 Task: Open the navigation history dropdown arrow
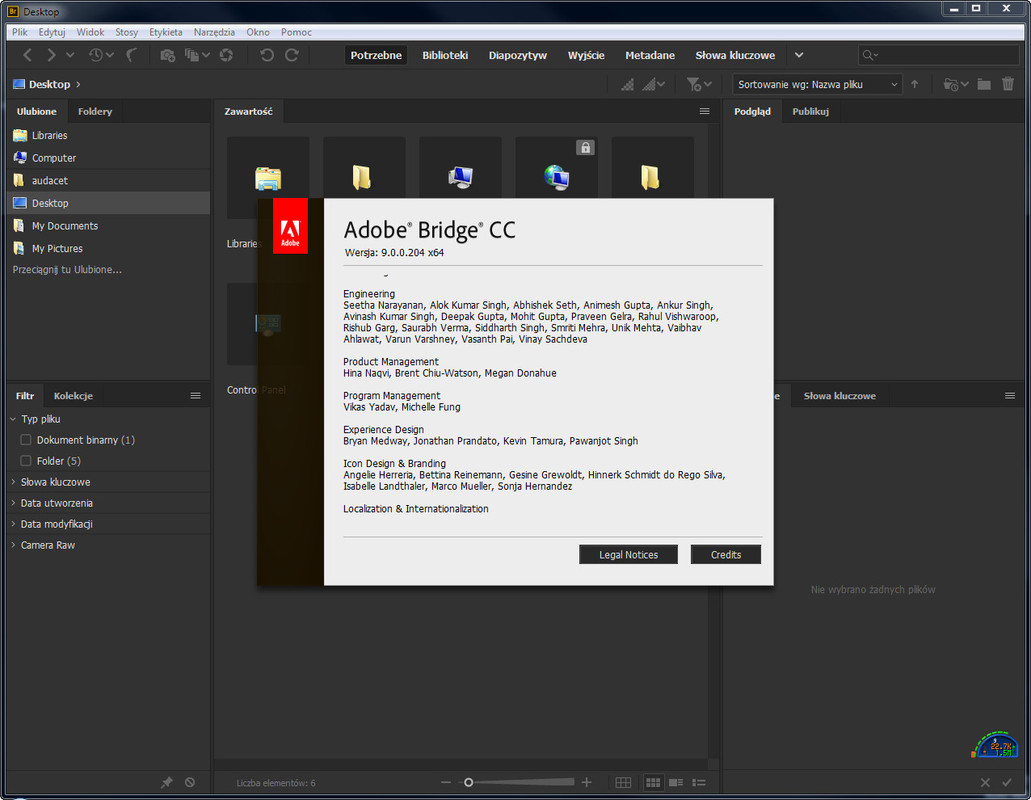click(x=70, y=55)
